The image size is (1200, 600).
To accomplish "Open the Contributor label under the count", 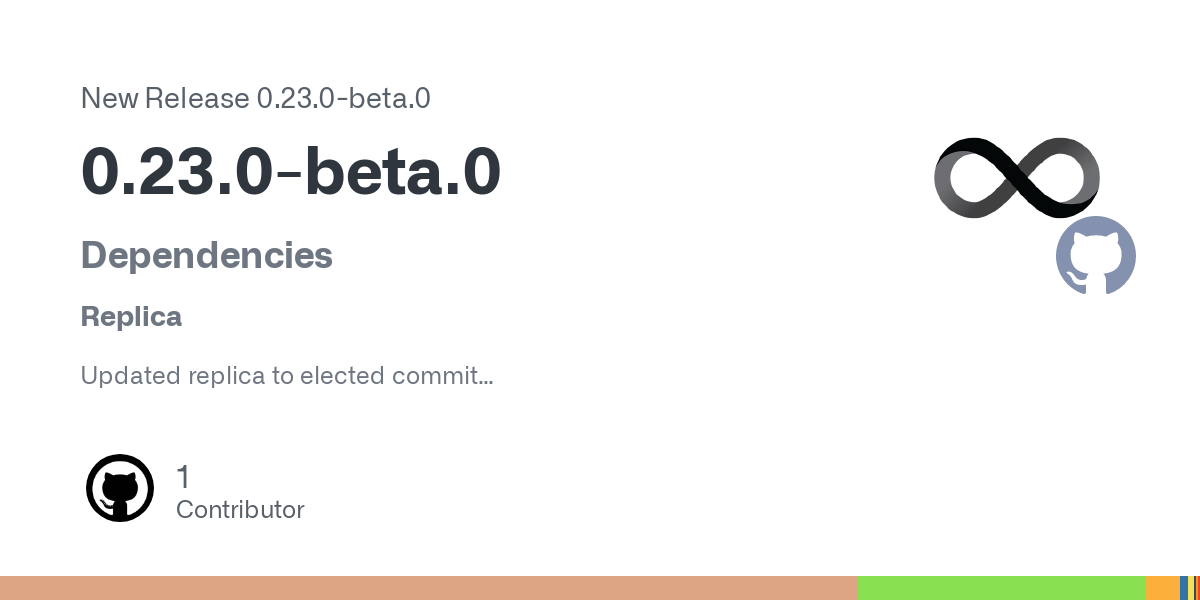I will pos(240,509).
